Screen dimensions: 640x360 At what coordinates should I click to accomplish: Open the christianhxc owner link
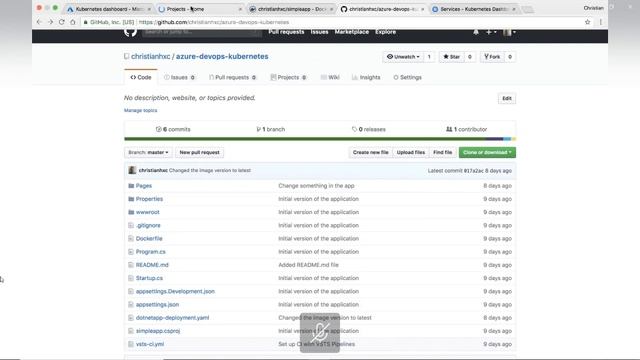[151, 57]
